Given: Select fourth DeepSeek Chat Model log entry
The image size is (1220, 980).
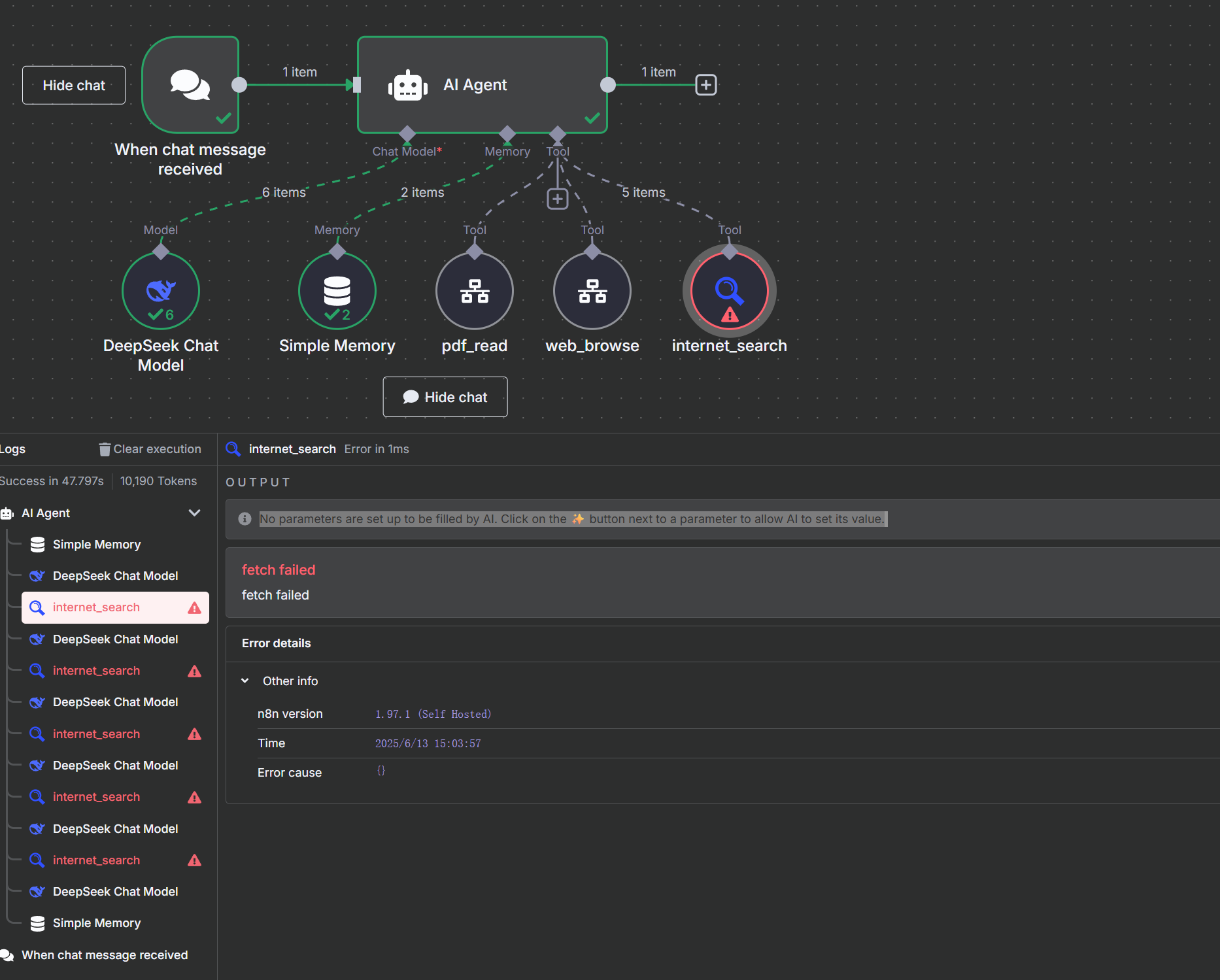Looking at the screenshot, I should [x=115, y=766].
